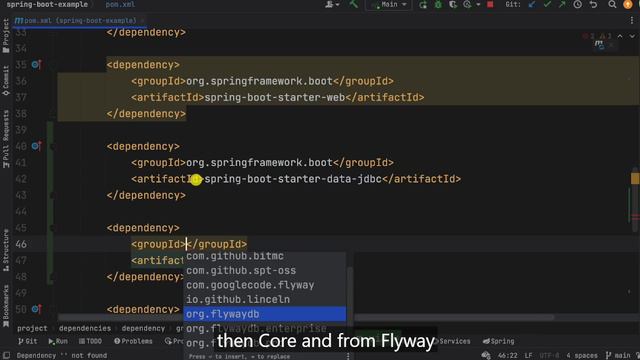Open the Spring tool window button

[x=498, y=341]
